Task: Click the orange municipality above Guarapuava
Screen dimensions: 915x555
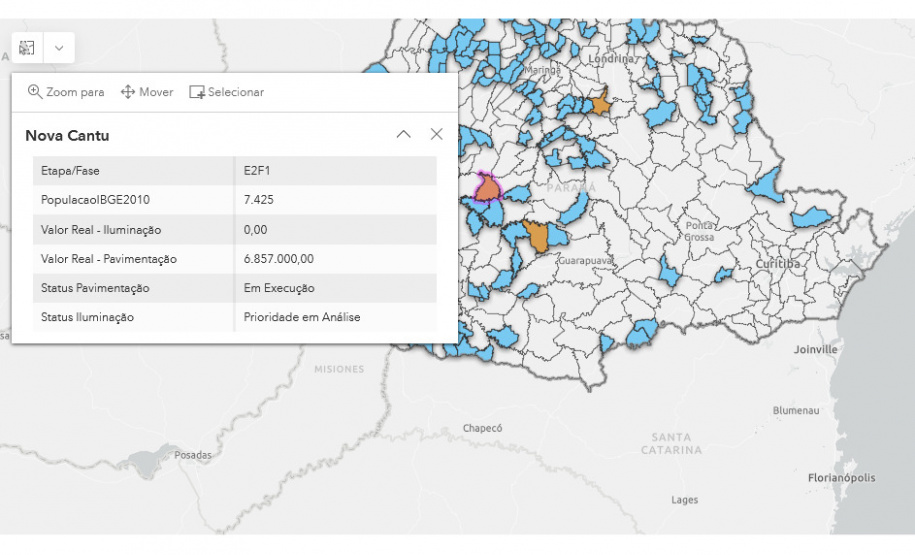Action: point(538,238)
